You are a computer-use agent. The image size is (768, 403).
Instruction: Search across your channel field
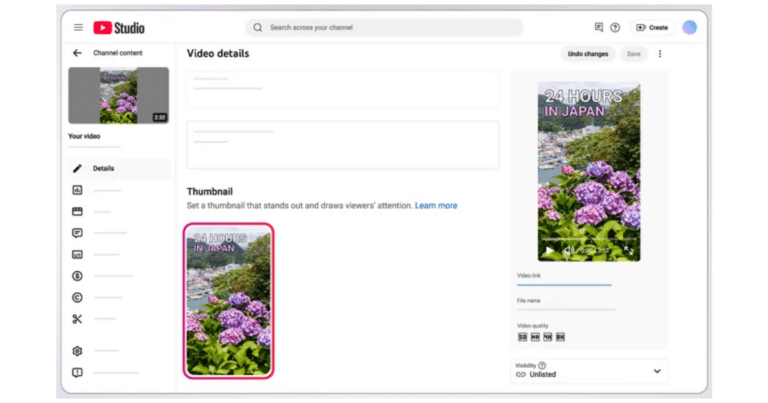384,27
